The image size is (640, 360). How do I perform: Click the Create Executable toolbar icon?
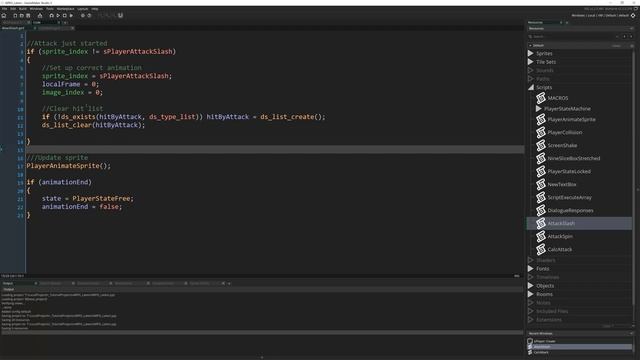pos(40,16)
